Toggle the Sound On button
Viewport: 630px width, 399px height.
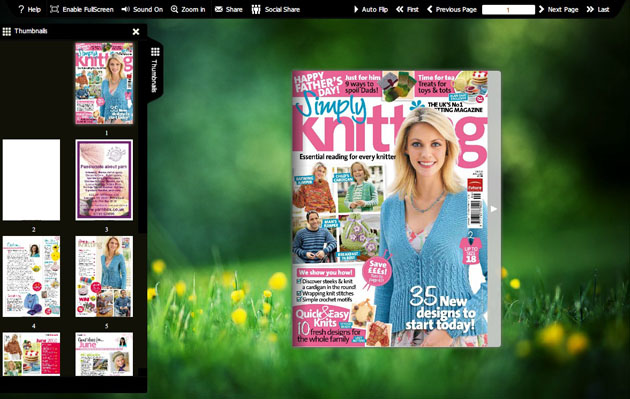[x=142, y=9]
